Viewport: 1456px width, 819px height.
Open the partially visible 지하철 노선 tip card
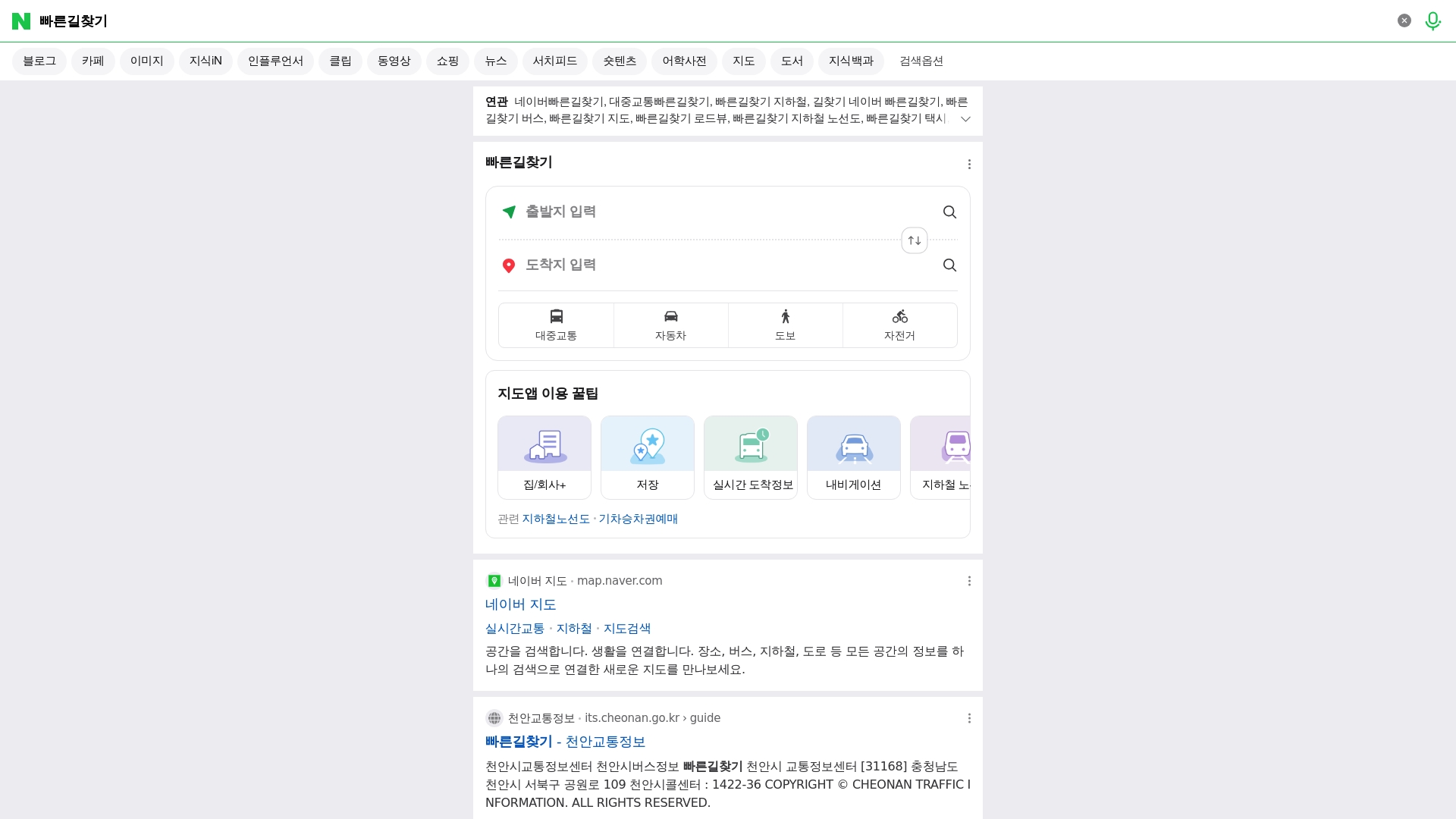940,457
